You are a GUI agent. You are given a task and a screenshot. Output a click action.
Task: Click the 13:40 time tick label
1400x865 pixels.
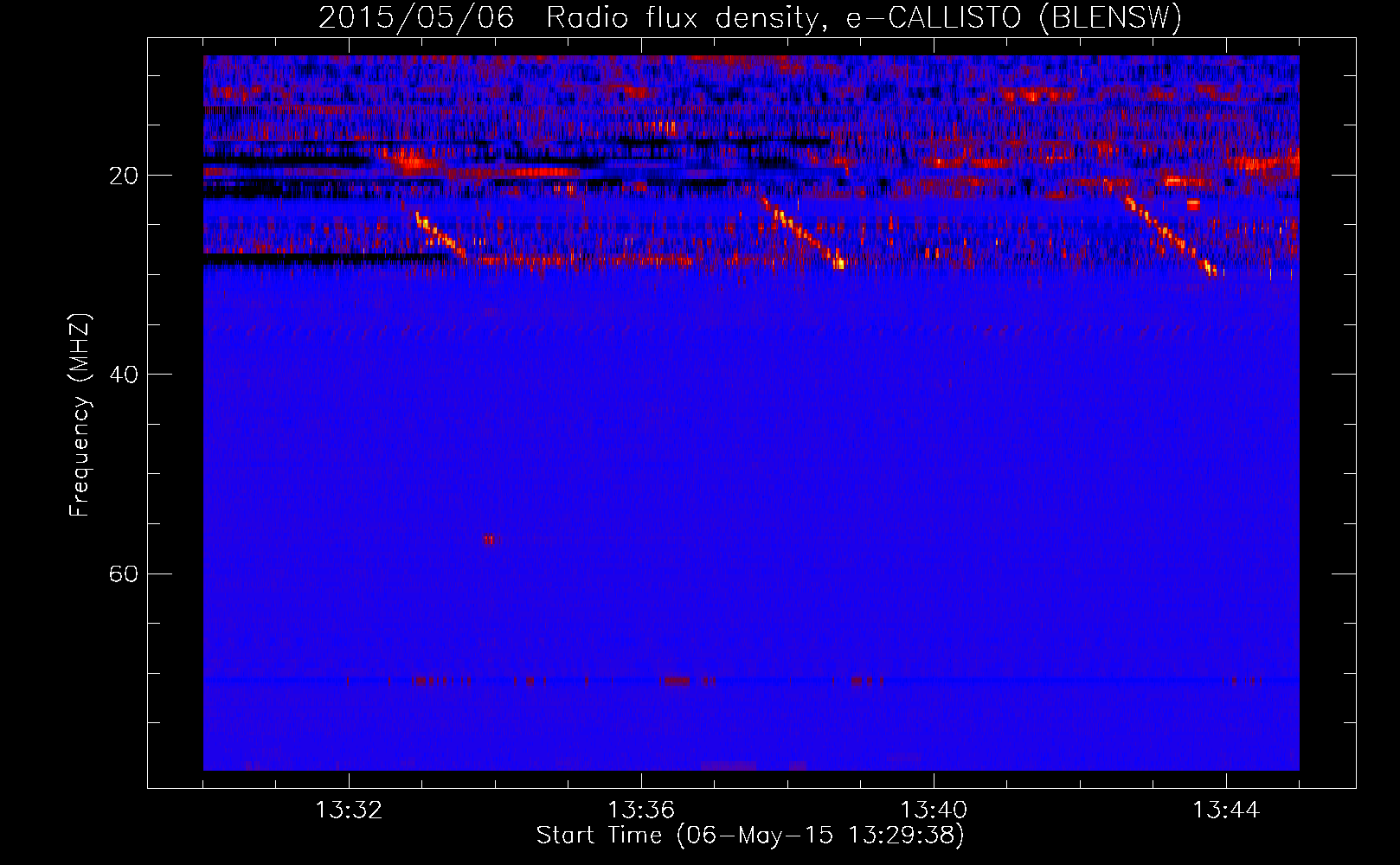pyautogui.click(x=934, y=811)
